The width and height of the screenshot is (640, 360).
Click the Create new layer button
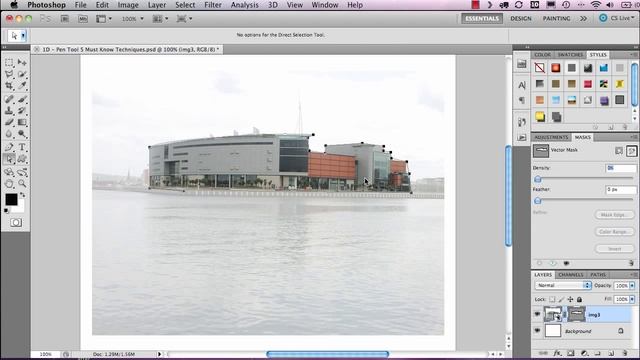611,353
